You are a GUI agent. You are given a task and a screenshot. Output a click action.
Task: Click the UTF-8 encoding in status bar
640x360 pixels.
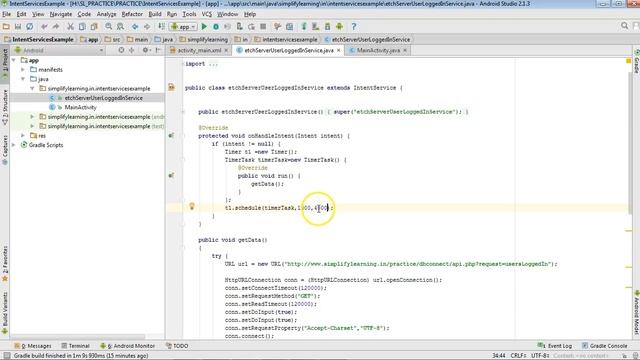[540, 356]
